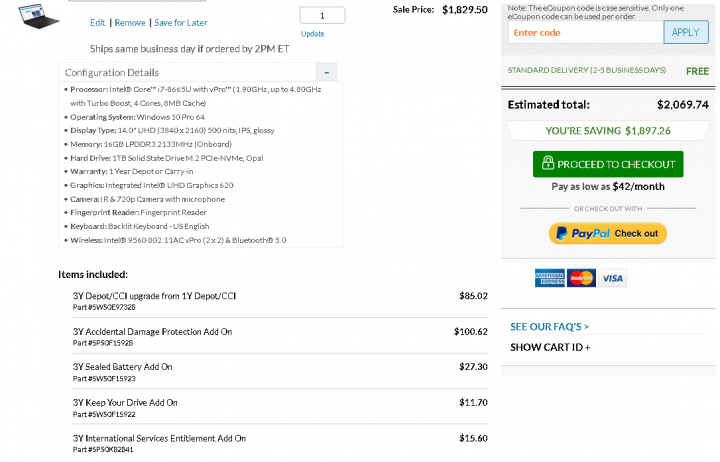Click the Visa card icon
720x462 pixels.
pos(613,278)
